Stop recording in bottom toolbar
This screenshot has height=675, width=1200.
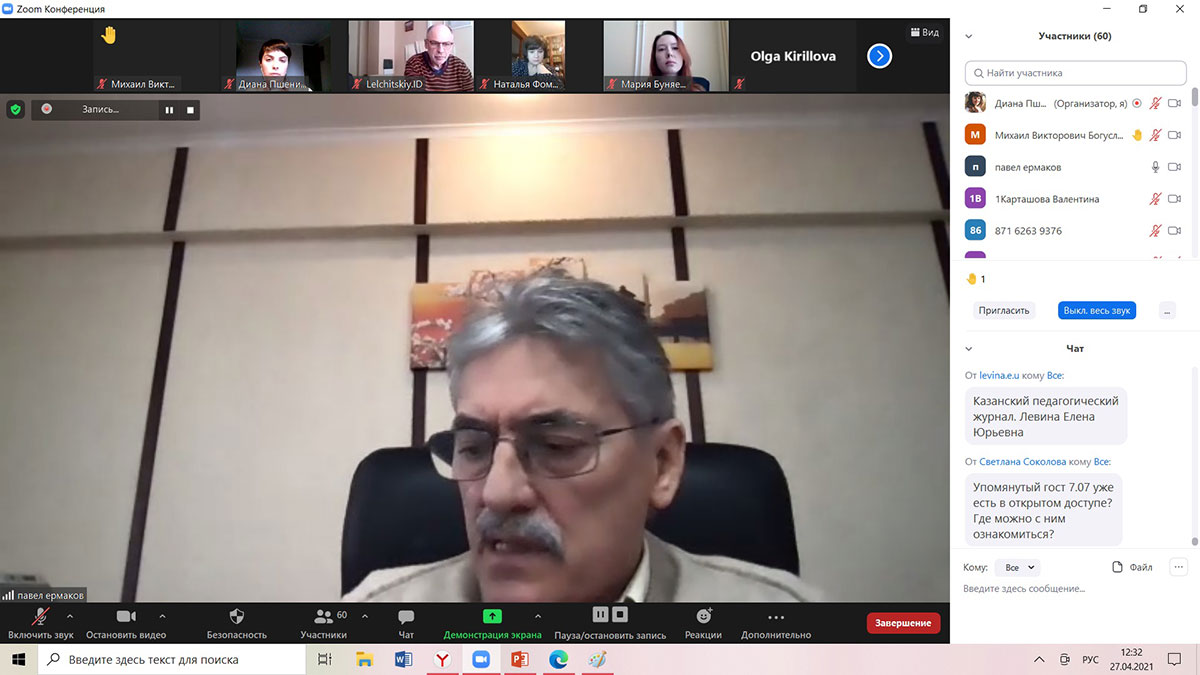tap(620, 615)
